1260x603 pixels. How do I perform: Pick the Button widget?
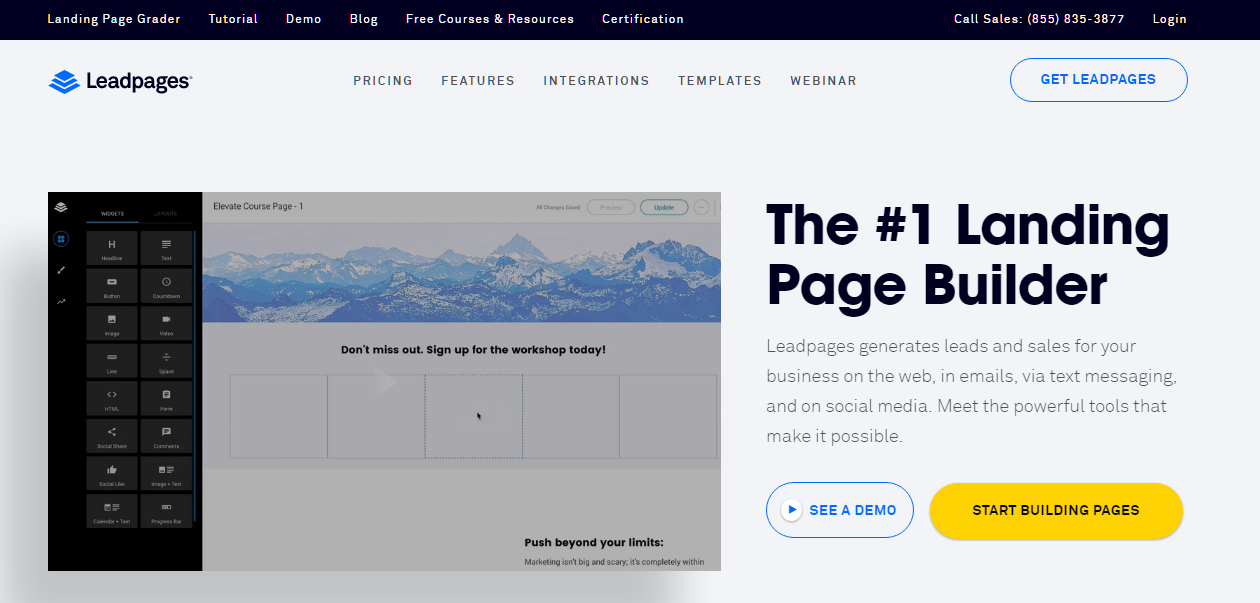(112, 286)
